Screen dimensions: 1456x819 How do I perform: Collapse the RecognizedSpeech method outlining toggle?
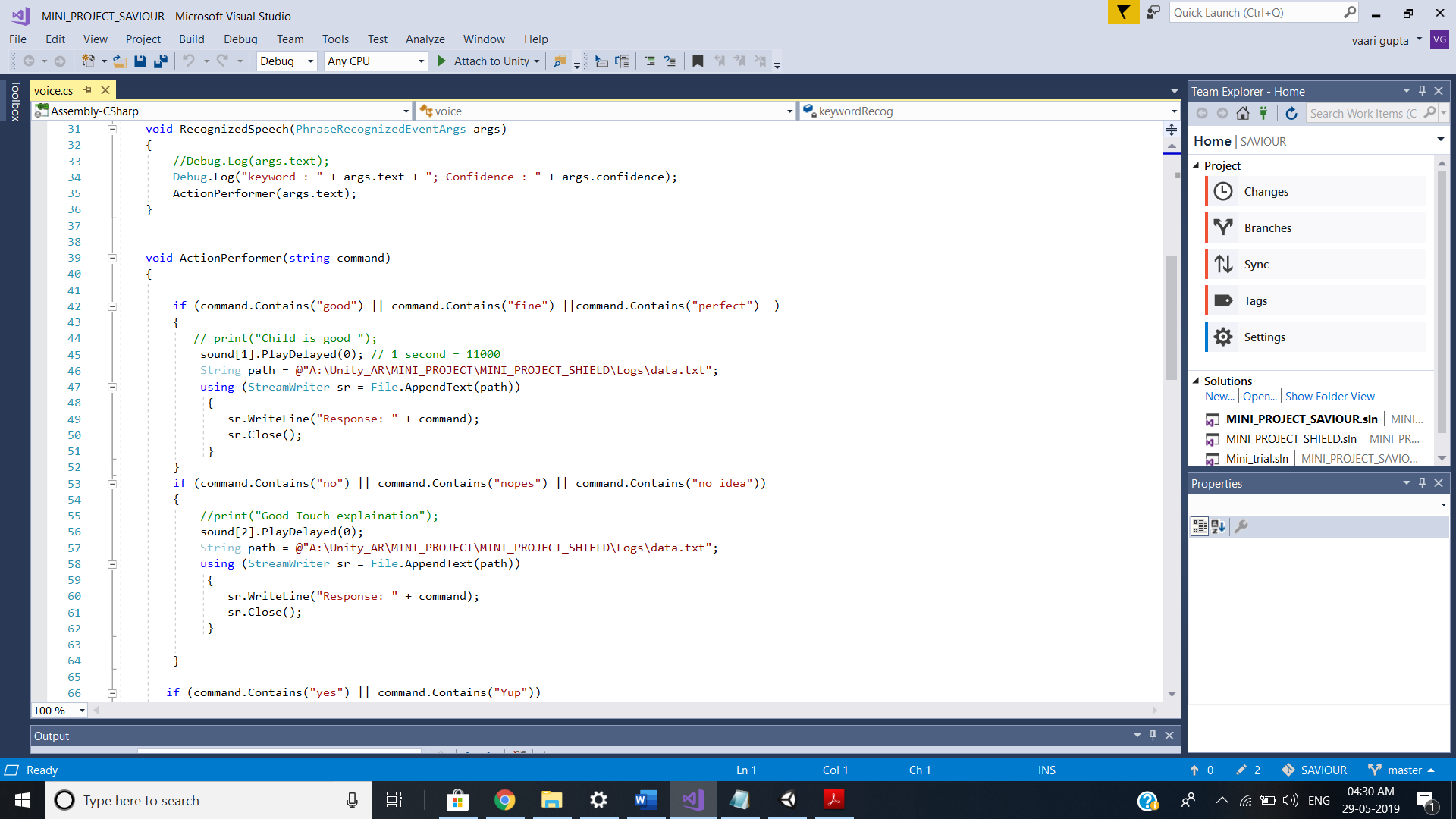coord(112,129)
